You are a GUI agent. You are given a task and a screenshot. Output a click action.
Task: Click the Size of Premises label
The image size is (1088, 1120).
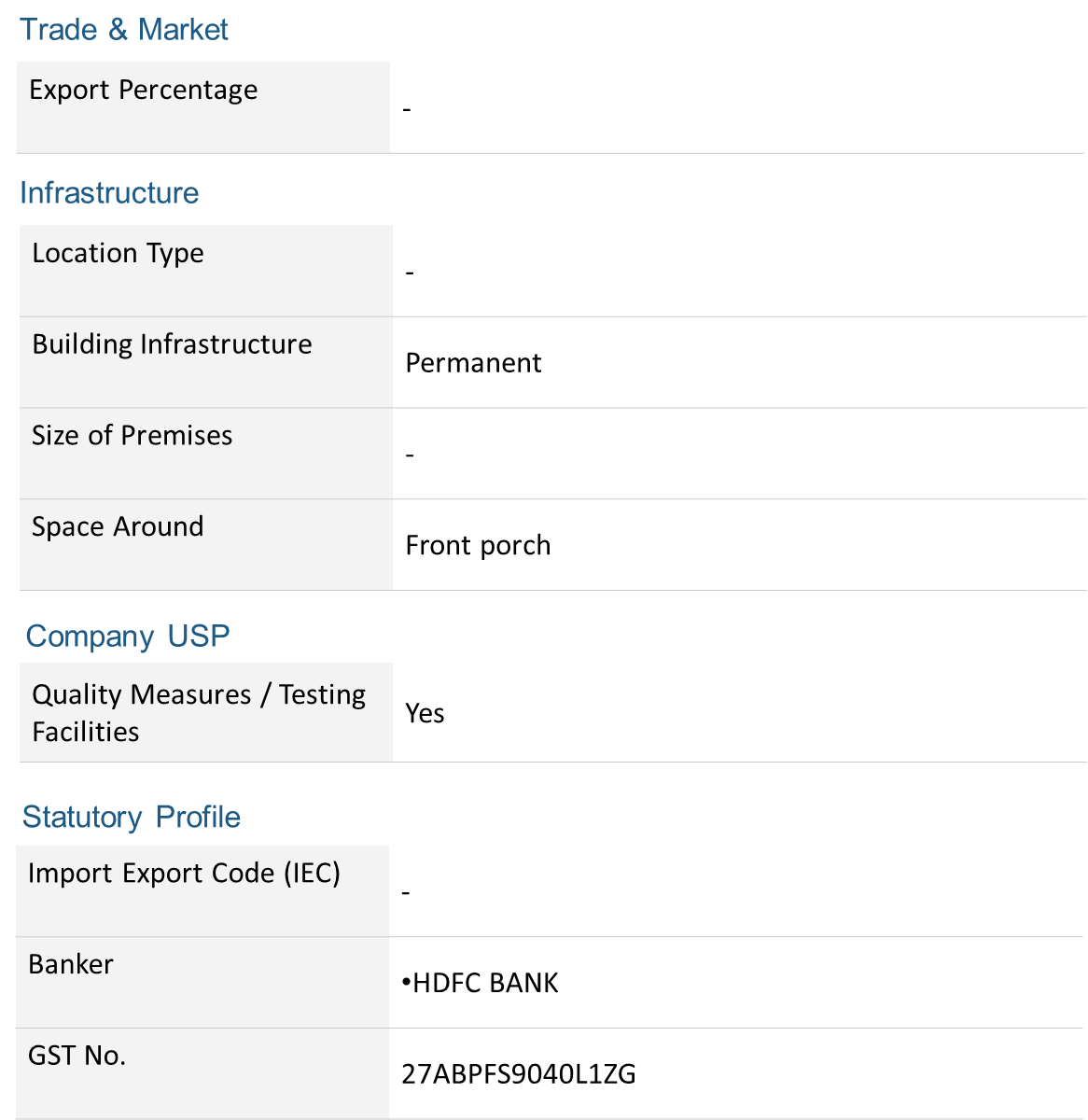coord(132,436)
